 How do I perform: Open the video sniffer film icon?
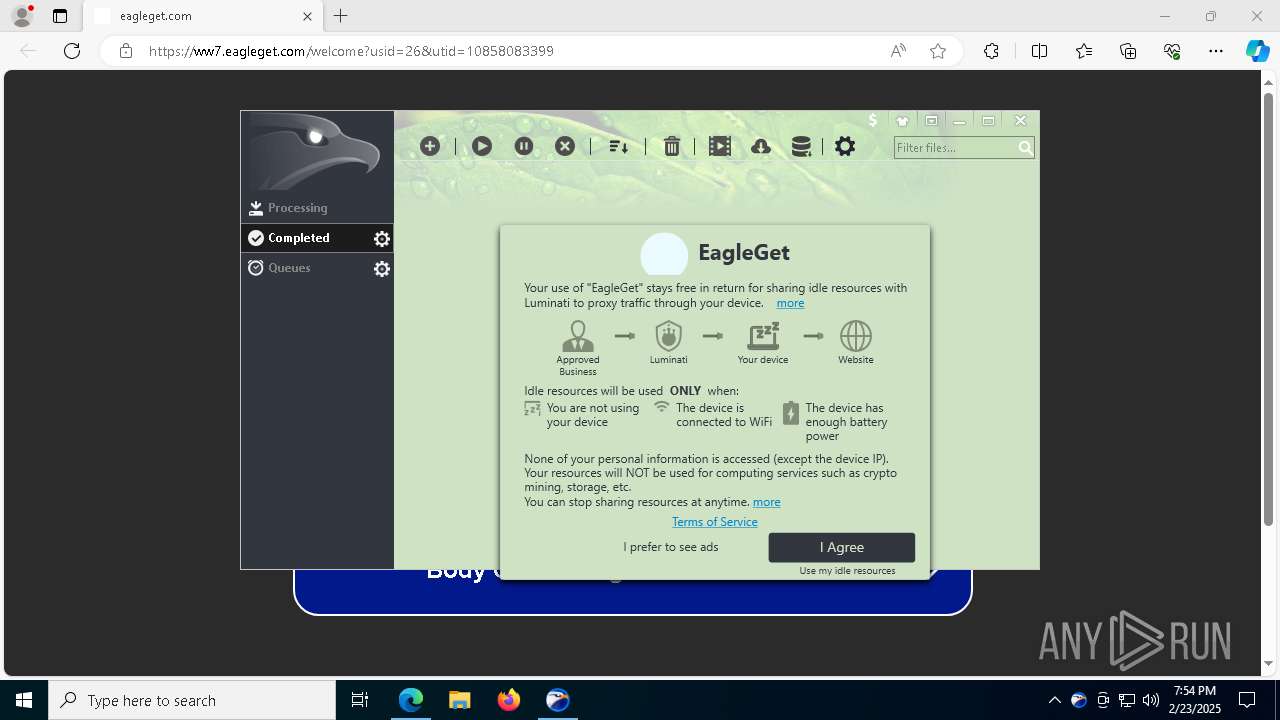(720, 146)
